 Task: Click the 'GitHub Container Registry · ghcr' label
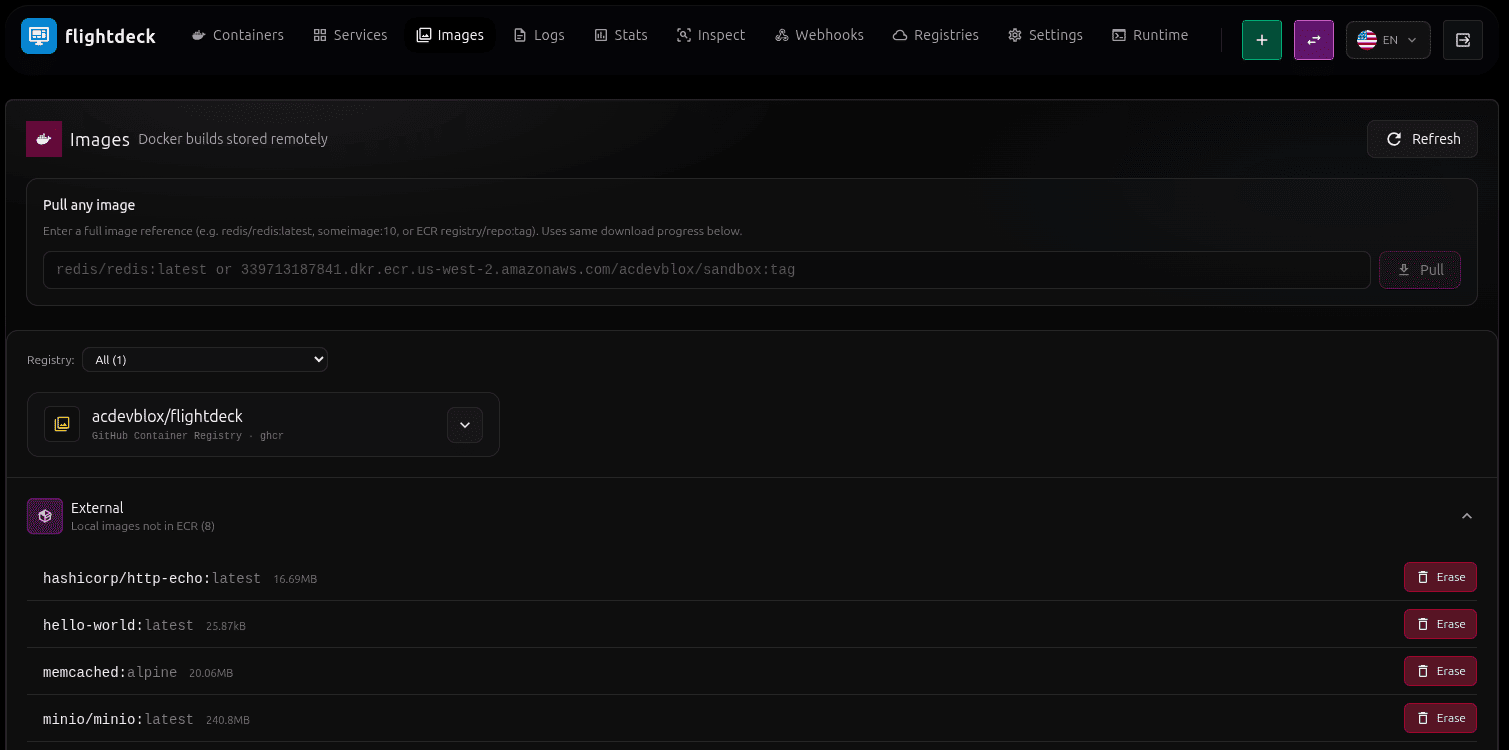click(x=187, y=436)
